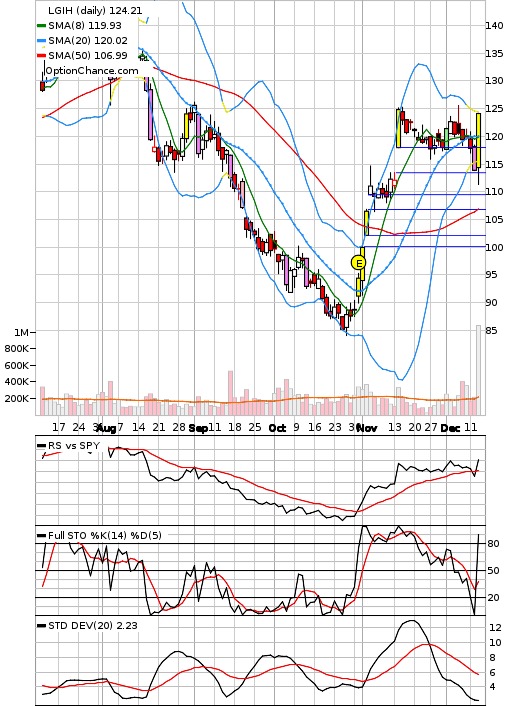Select the 'LGIH (daily) 124.21' chart title
The width and height of the screenshot is (526, 706).
click(x=95, y=11)
